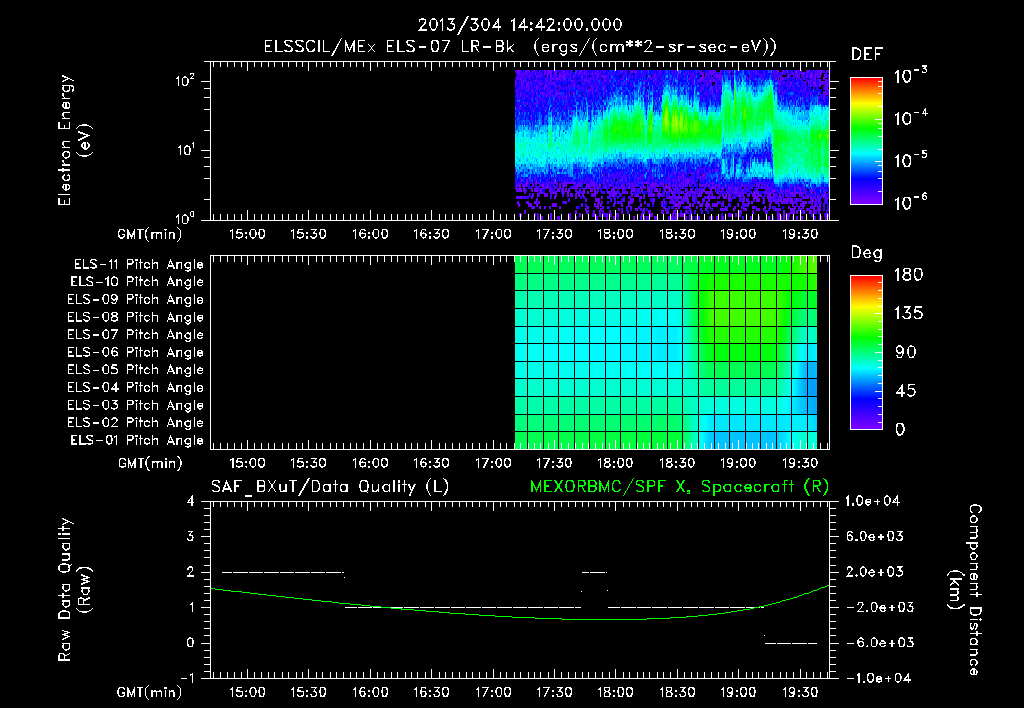Select the ELS-08 Pitch Angle row label

pyautogui.click(x=136, y=317)
